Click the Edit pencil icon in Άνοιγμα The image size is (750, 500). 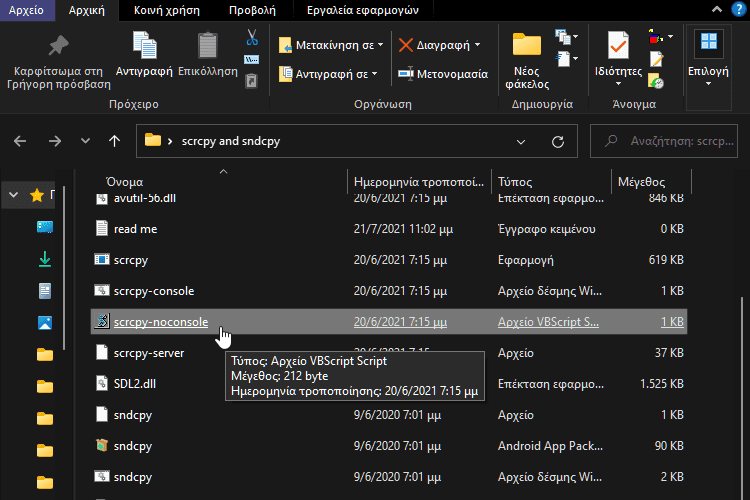[x=656, y=59]
